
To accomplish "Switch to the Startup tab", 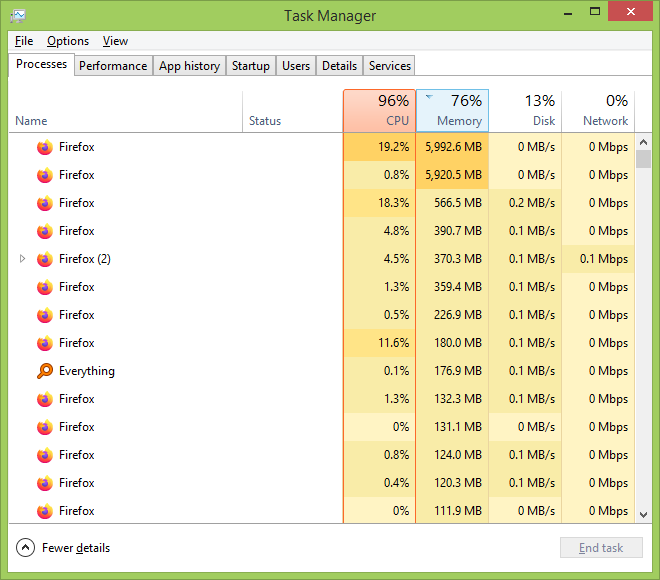I will pyautogui.click(x=251, y=66).
